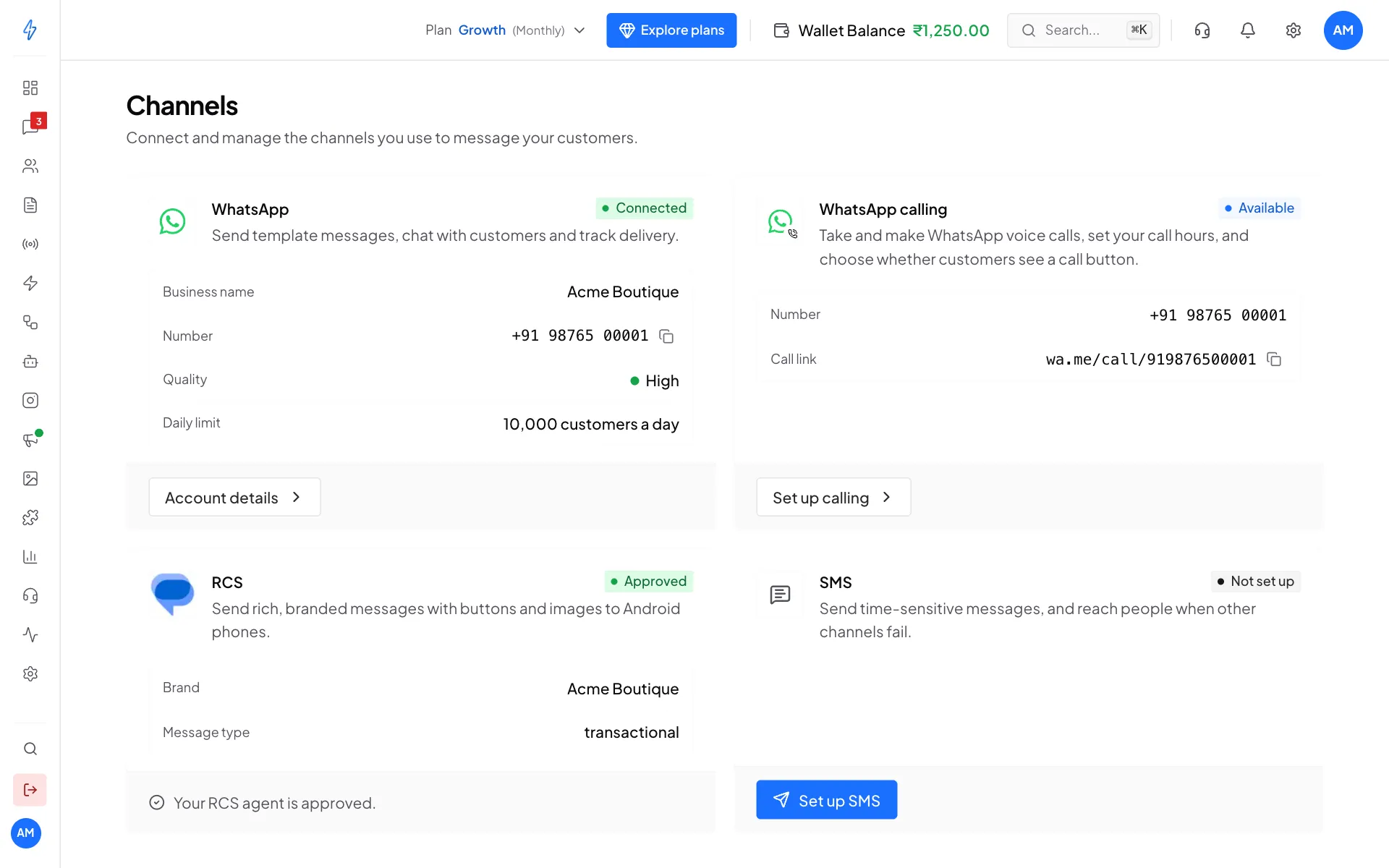Click the Not set up badge on SMS

click(x=1256, y=582)
